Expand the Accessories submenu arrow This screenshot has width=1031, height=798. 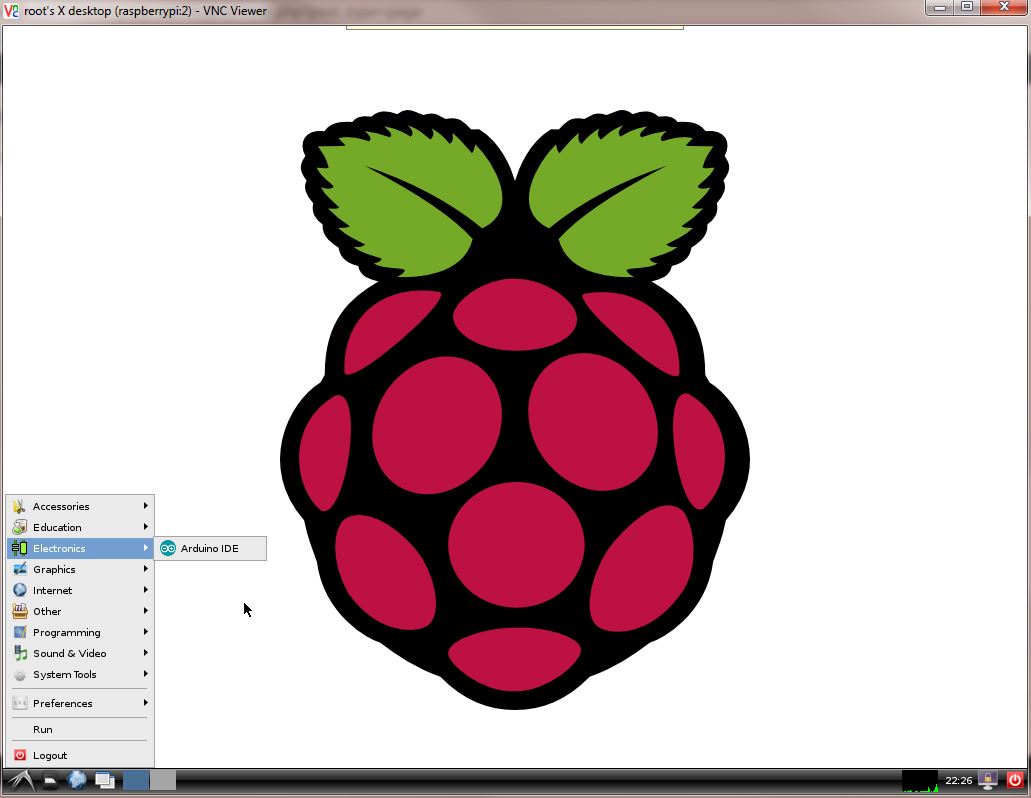click(145, 505)
